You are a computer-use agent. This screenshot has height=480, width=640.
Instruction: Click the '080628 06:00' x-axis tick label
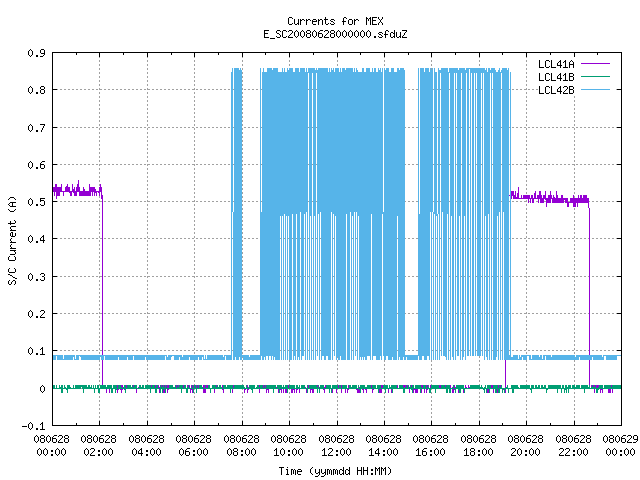(x=193, y=446)
